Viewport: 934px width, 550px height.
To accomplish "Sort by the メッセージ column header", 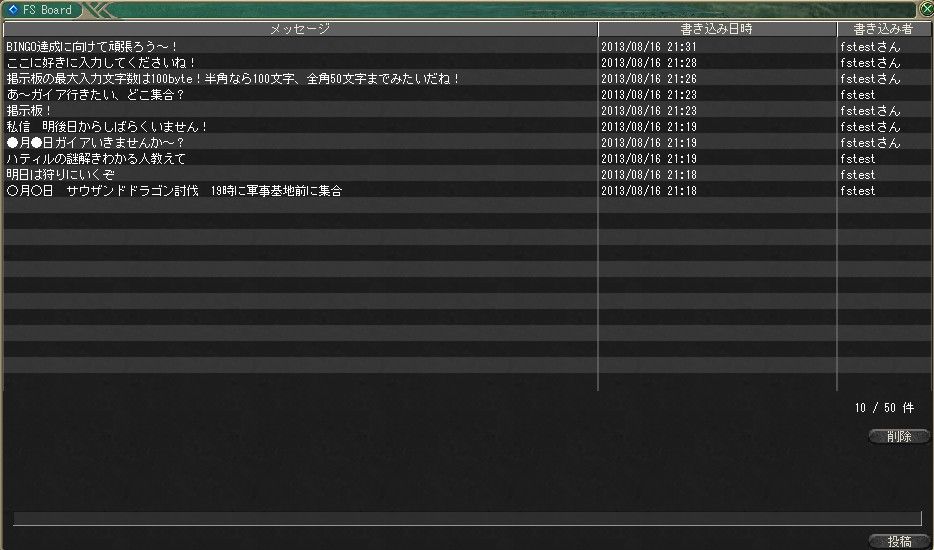I will [300, 29].
